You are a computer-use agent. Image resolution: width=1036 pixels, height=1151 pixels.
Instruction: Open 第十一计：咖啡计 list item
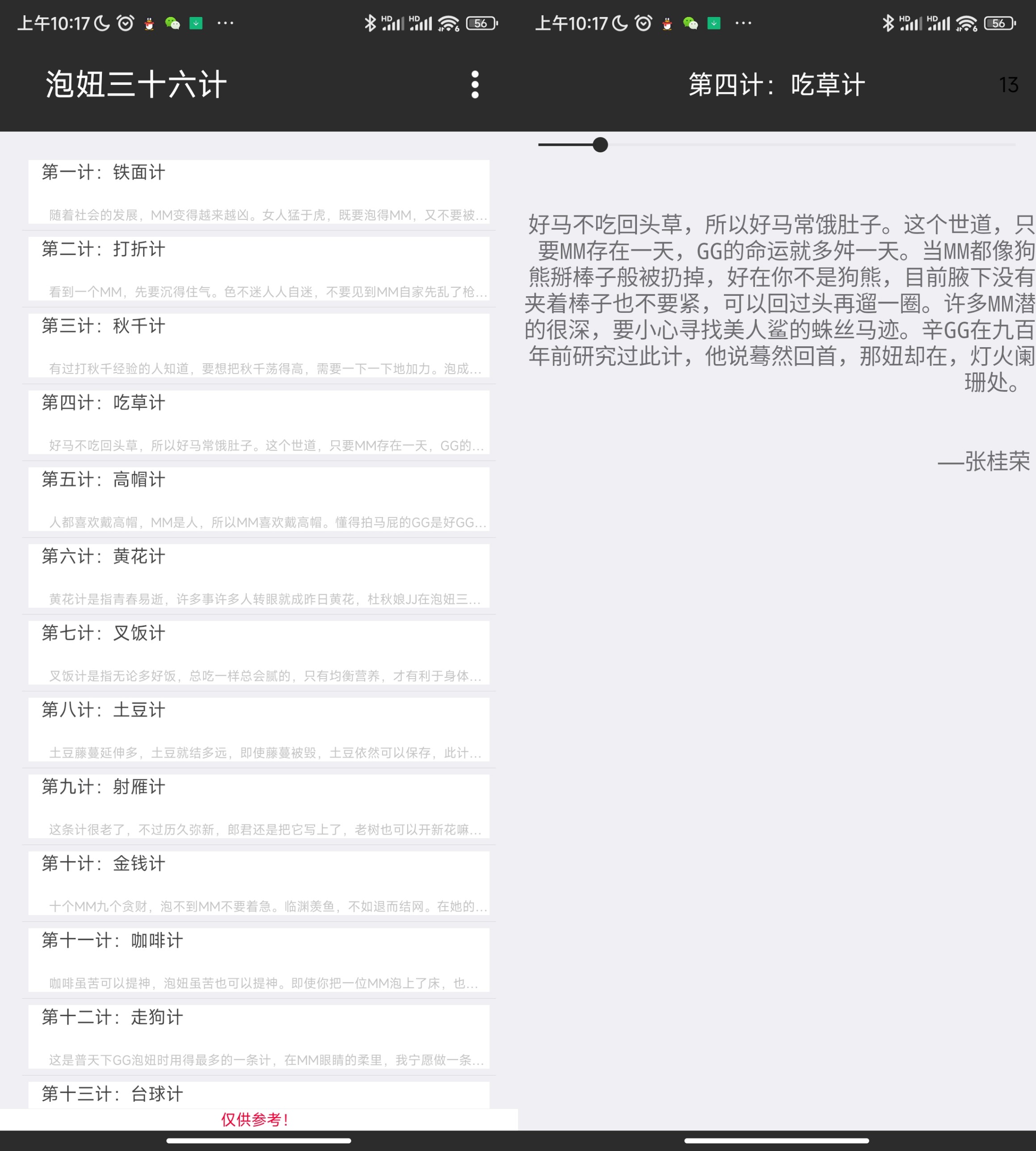[x=259, y=960]
